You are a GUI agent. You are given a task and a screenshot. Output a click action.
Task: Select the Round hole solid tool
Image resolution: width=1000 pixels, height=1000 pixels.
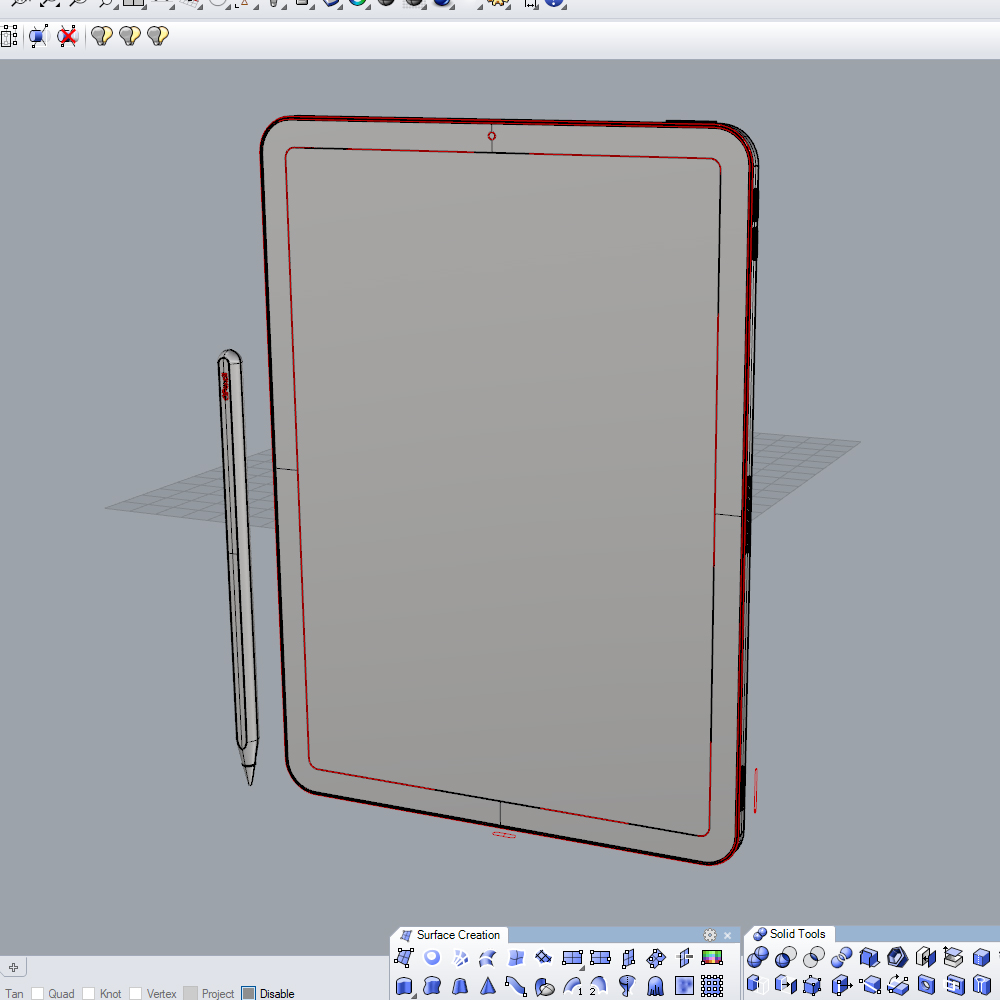pyautogui.click(x=926, y=986)
